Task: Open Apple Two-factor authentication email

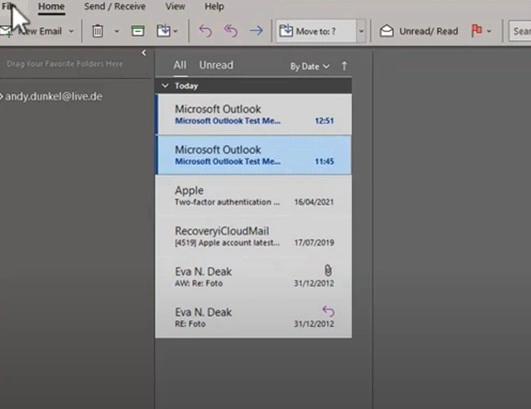Action: [x=253, y=195]
